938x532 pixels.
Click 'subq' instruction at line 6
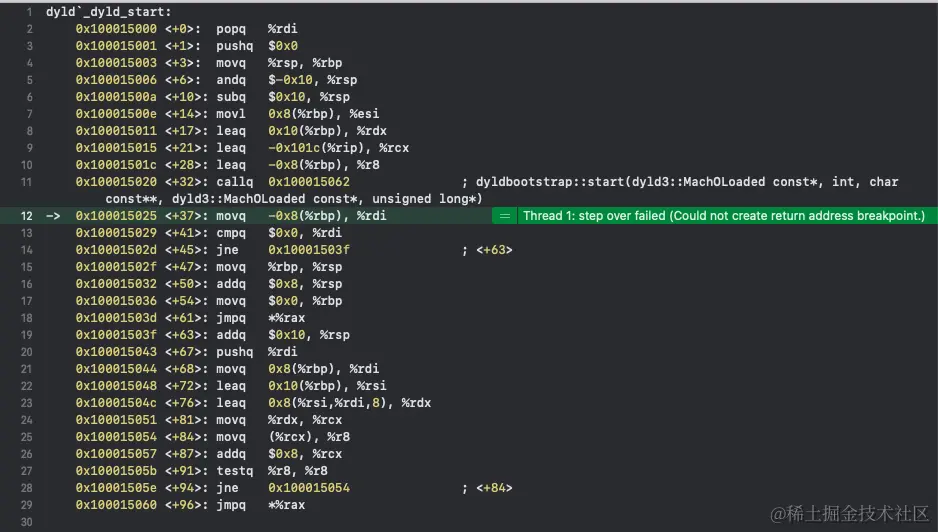231,97
